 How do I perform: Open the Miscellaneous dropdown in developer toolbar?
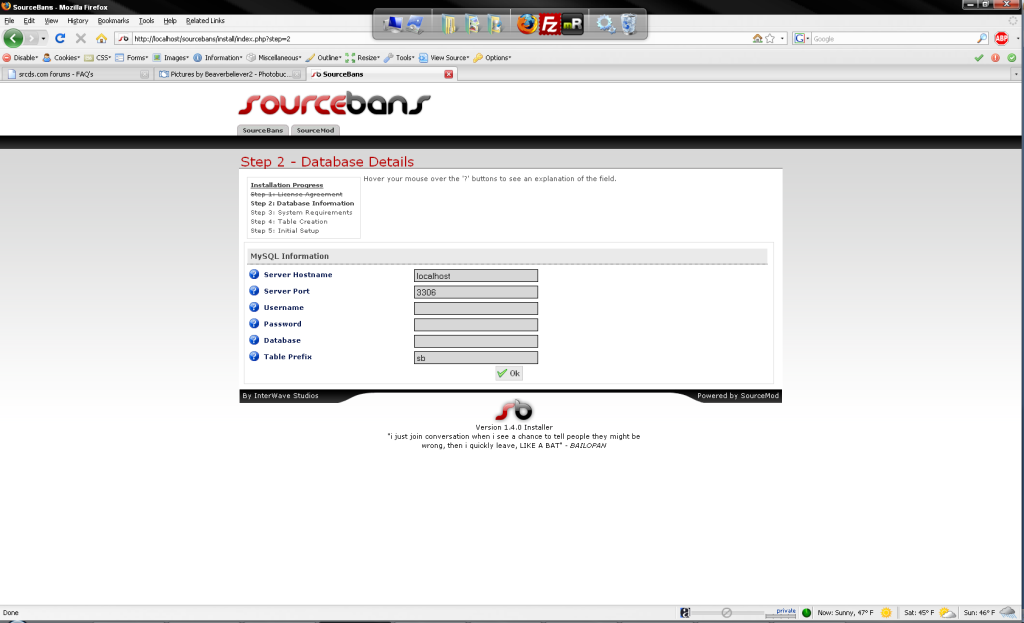tap(274, 57)
